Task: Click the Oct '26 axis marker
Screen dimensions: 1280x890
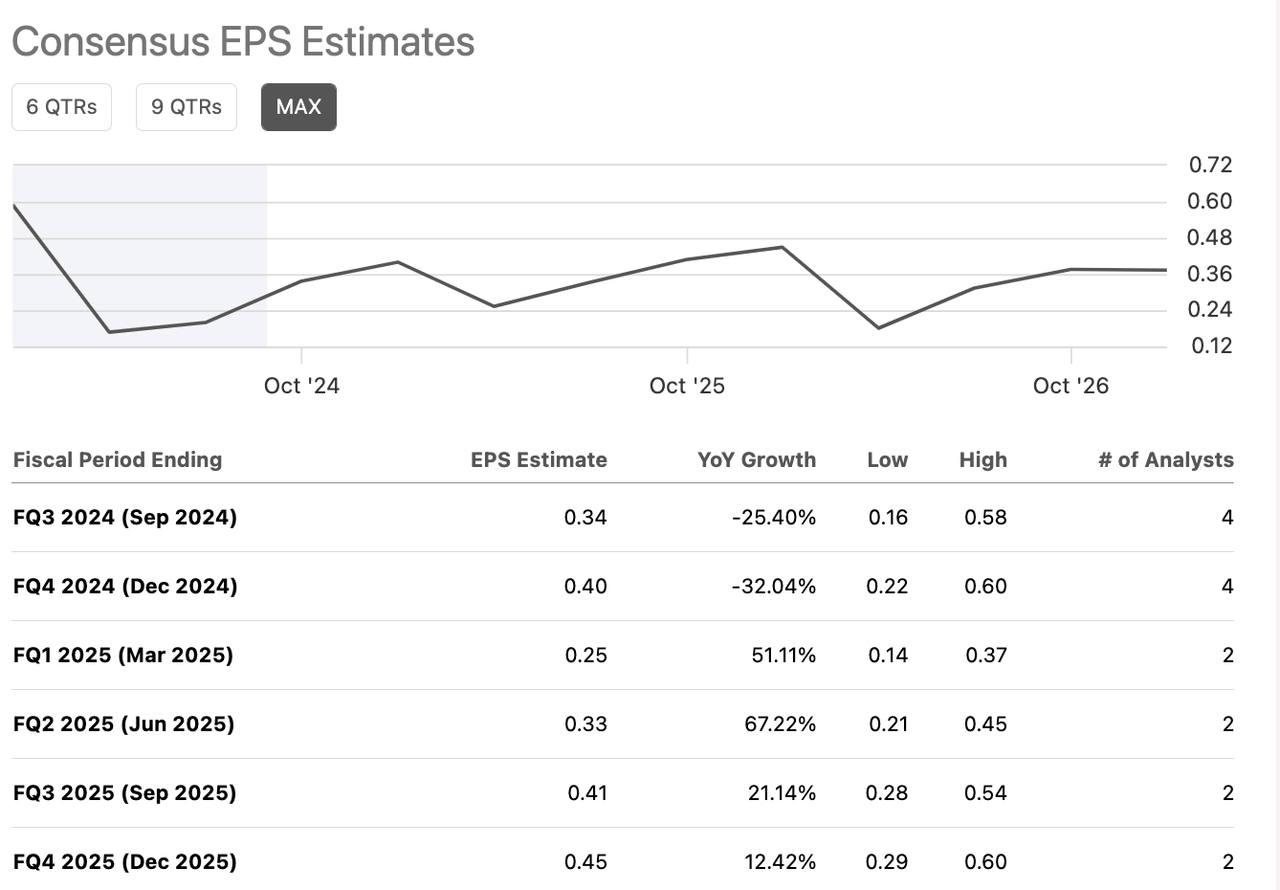Action: click(1070, 386)
